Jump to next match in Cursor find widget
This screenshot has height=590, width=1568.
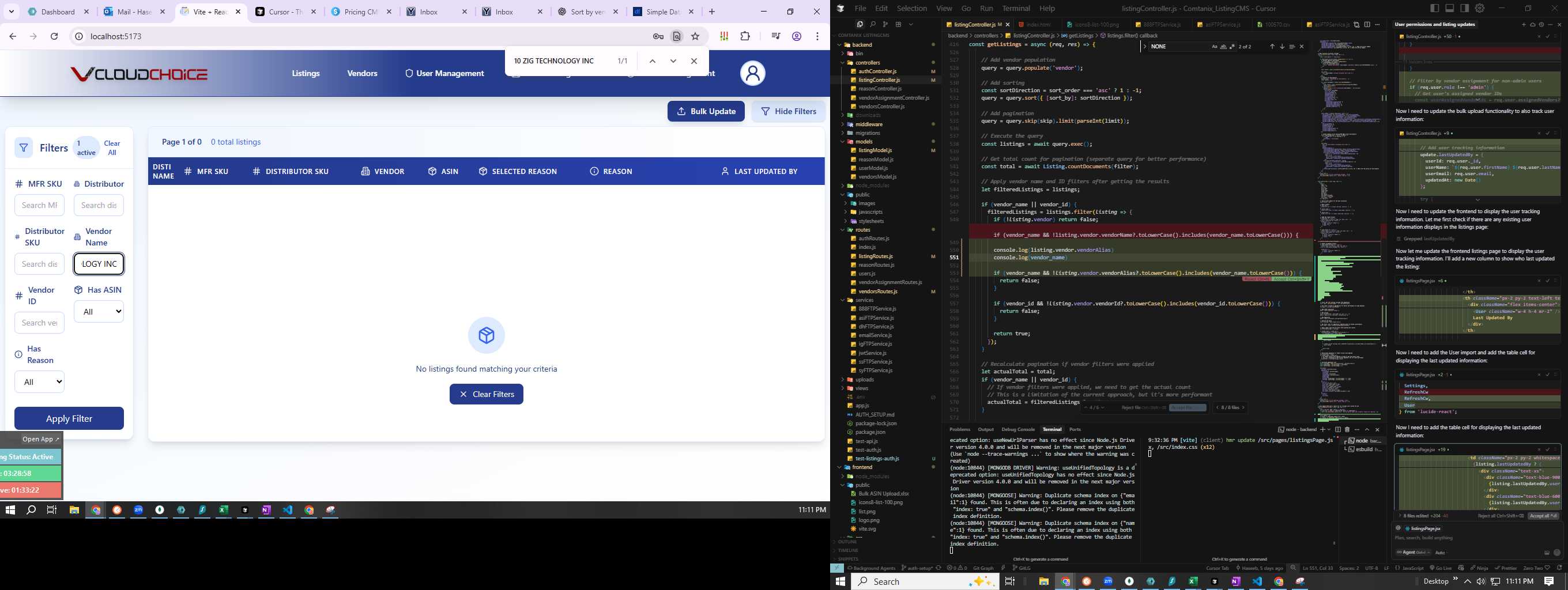click(x=1282, y=46)
